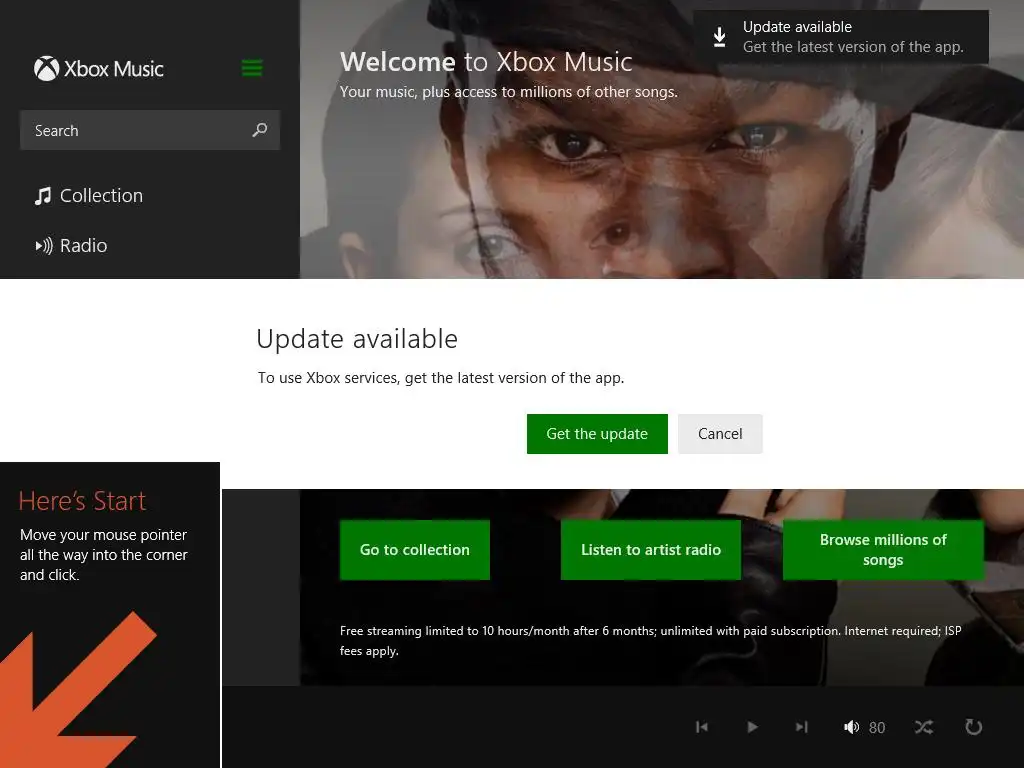Click the update download arrow icon
Viewport: 1024px width, 768px height.
click(720, 37)
